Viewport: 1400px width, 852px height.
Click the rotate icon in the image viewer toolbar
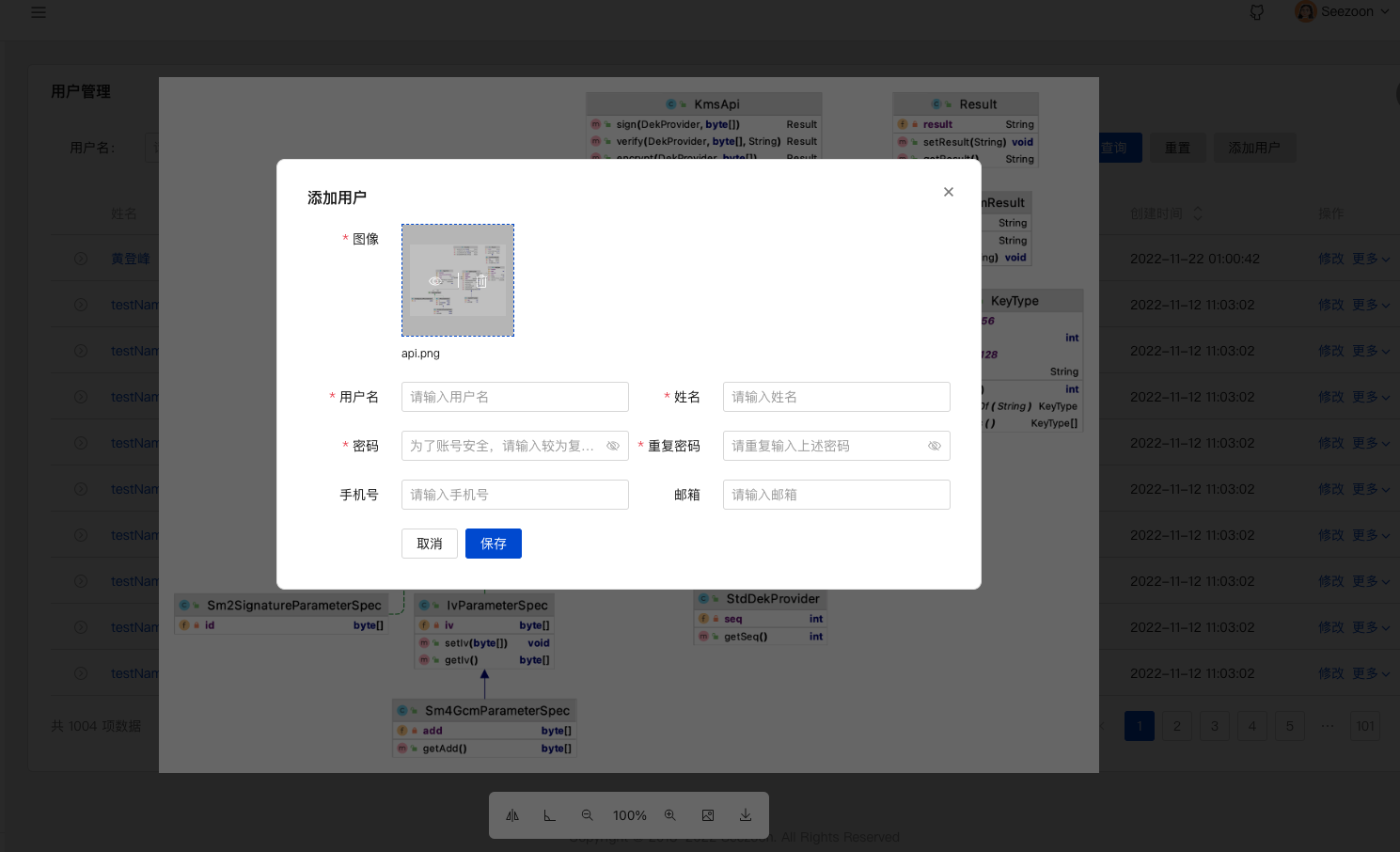click(x=550, y=814)
